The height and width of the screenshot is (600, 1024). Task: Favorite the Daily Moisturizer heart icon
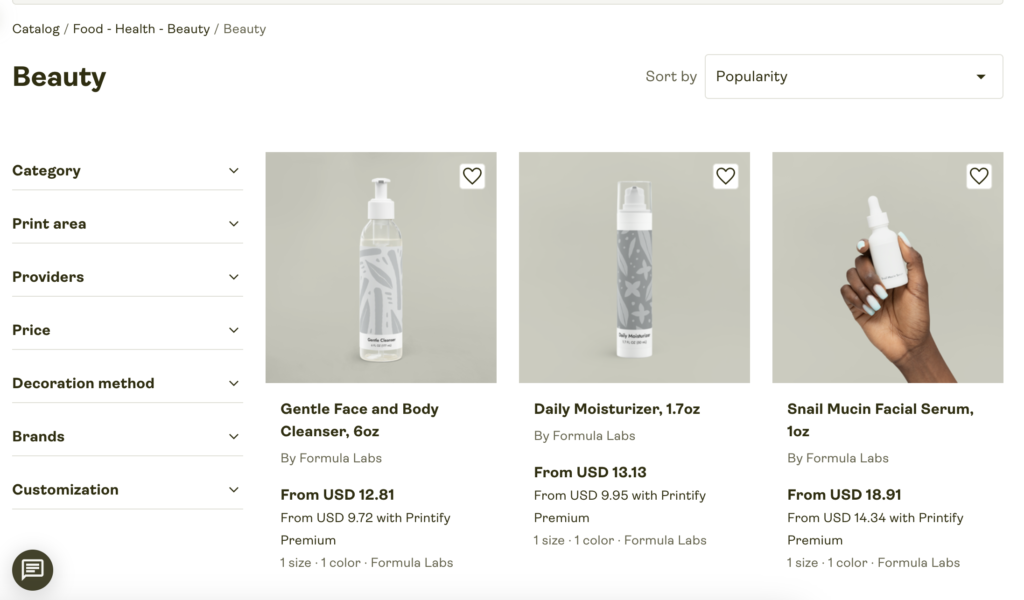725,176
